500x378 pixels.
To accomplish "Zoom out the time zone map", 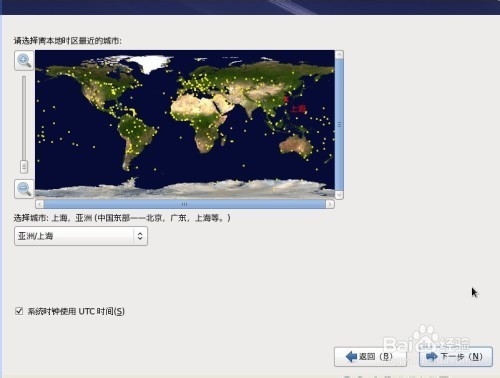I will 24,189.
